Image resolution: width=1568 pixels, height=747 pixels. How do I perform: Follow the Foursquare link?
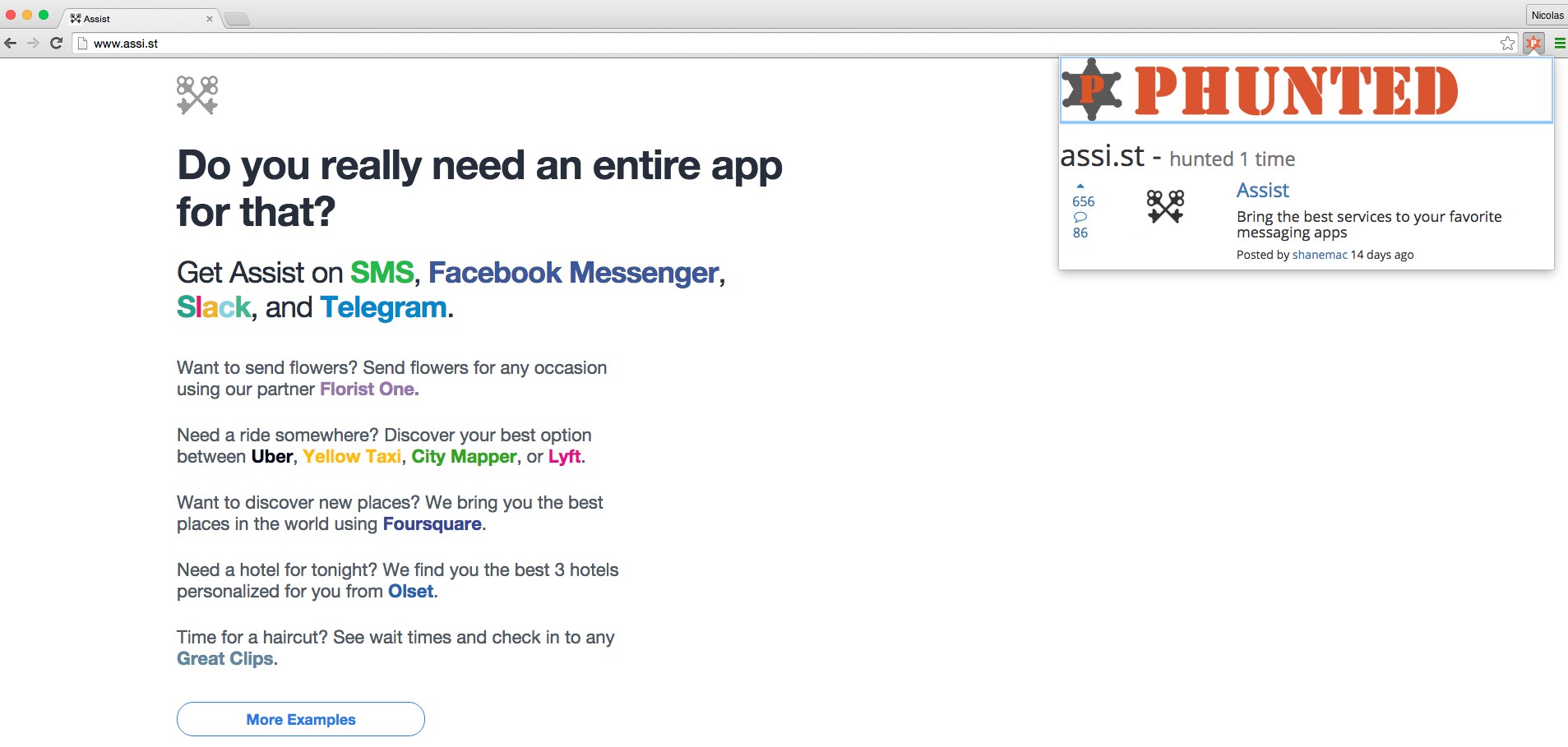(432, 523)
